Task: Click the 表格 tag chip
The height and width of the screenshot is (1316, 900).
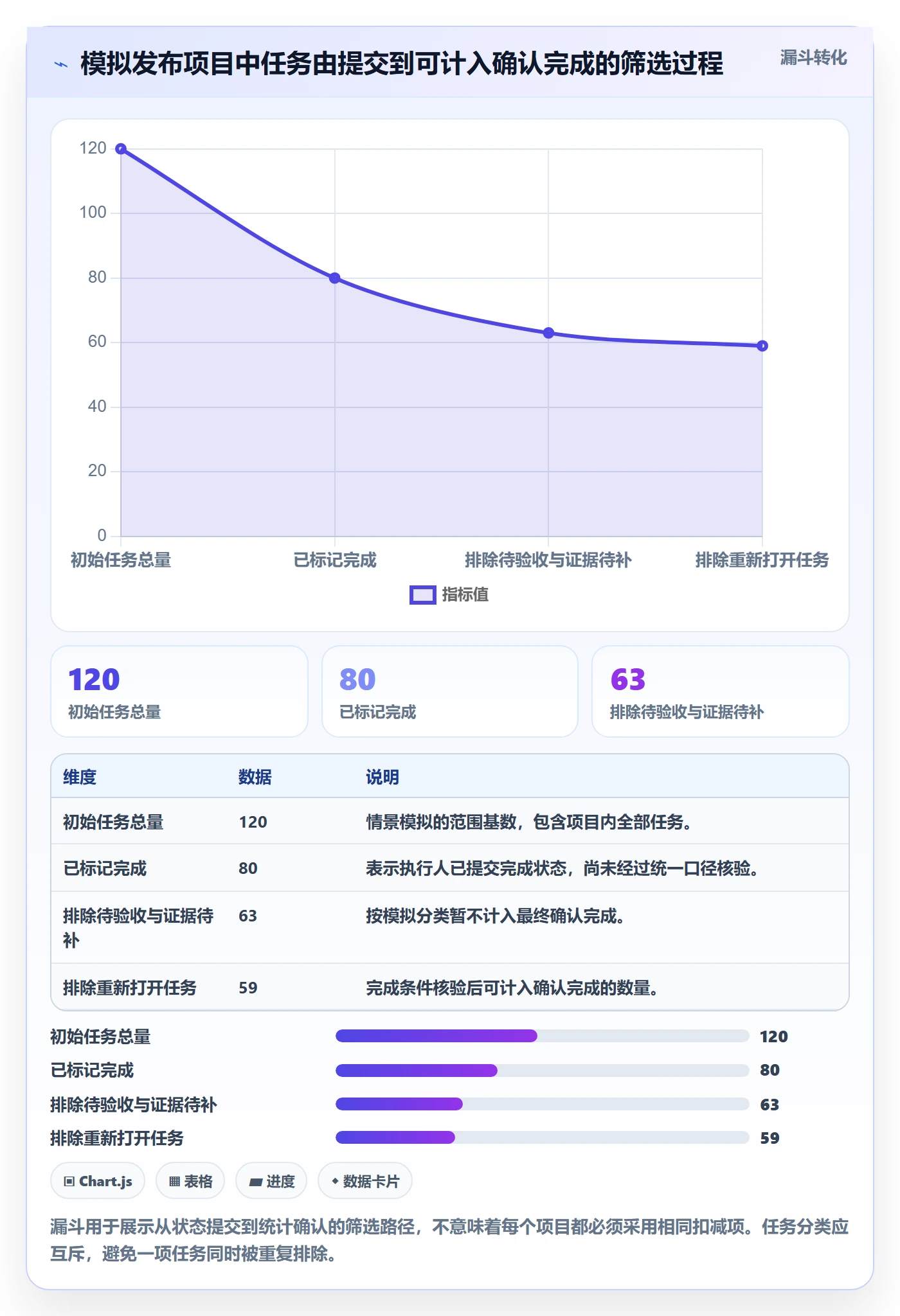Action: 190,1181
